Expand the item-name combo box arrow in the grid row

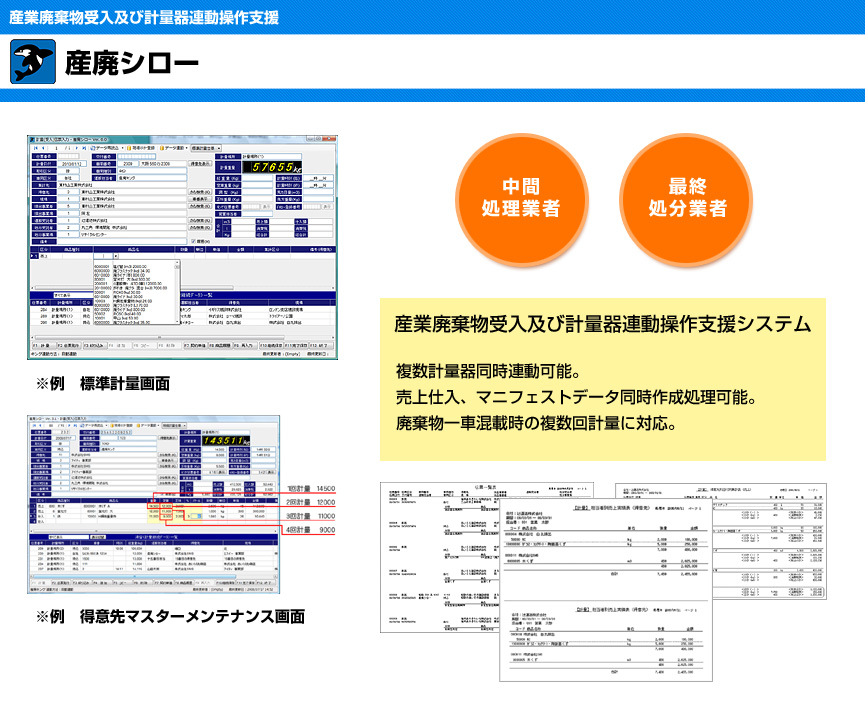click(116, 256)
